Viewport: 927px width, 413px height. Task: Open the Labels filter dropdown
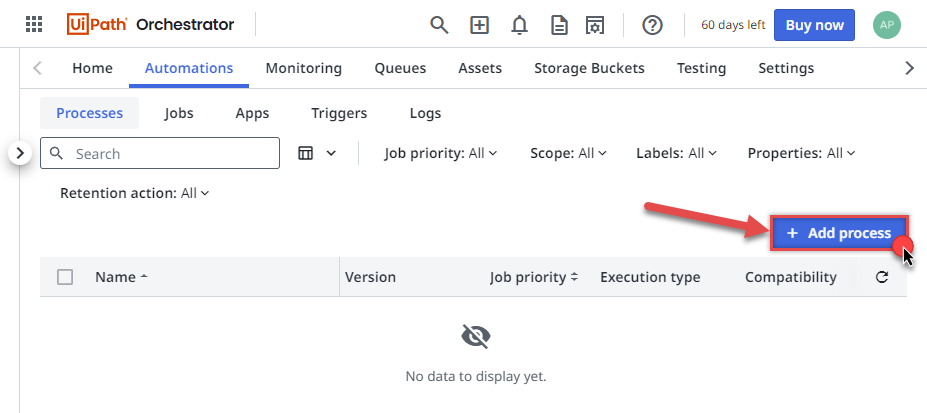(676, 154)
